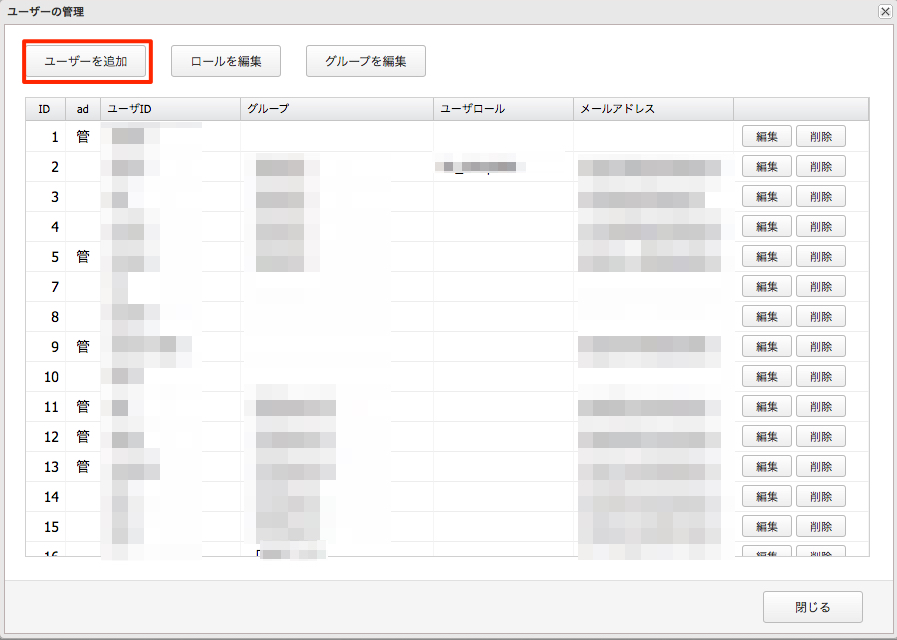Image resolution: width=897 pixels, height=640 pixels.
Task: Click the ユーザID column header
Action: pos(170,109)
